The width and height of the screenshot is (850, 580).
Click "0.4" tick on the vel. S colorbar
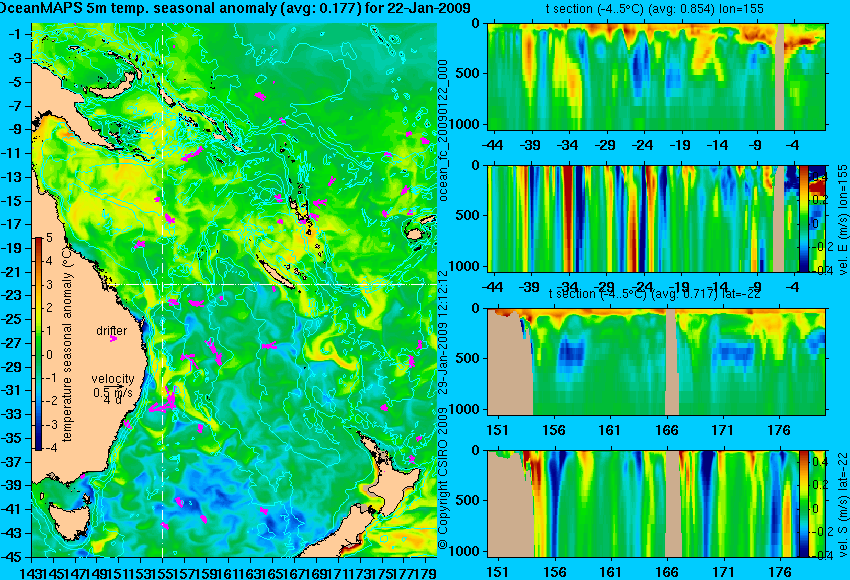coord(819,462)
